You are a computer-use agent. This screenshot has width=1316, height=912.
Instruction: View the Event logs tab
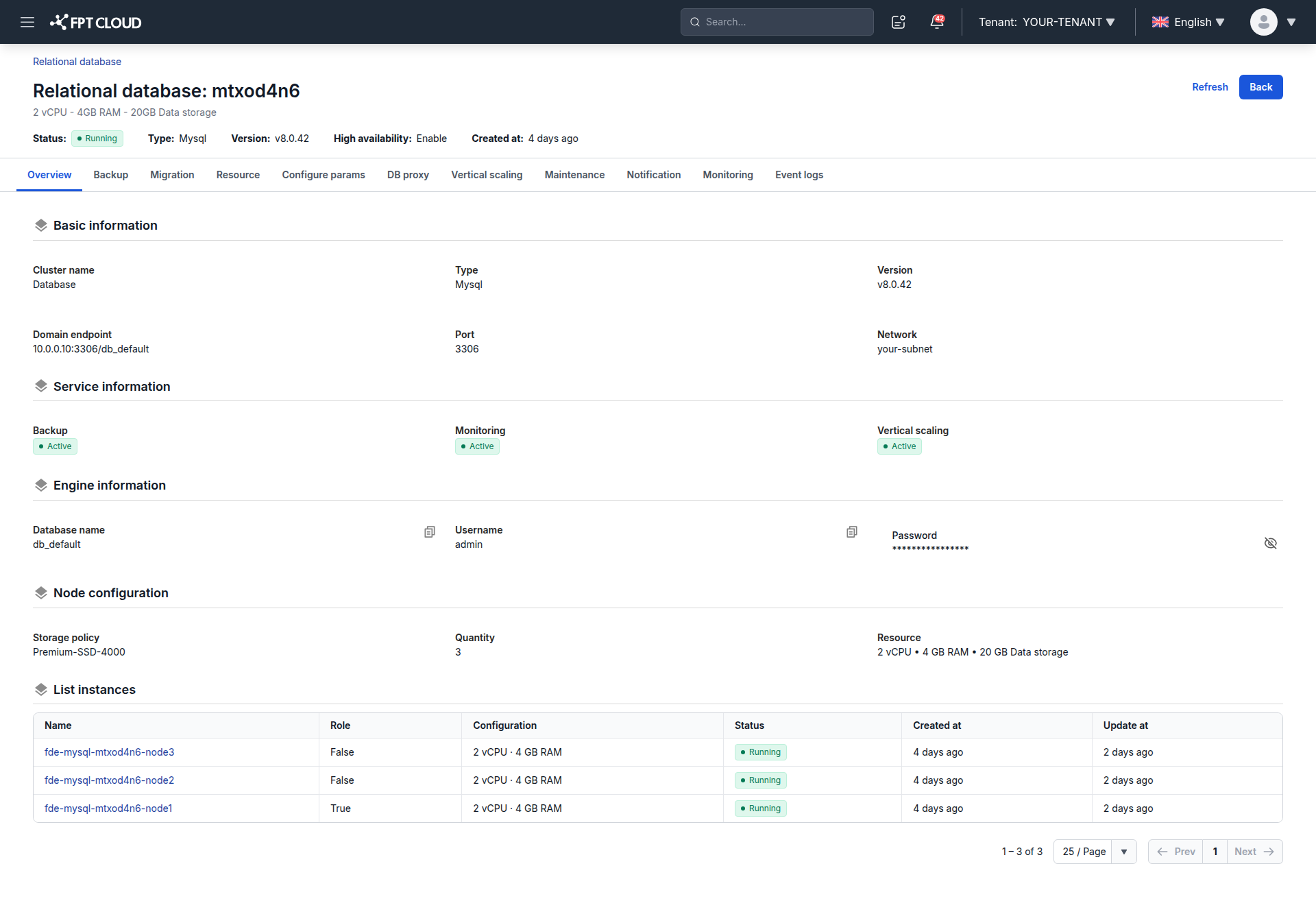coord(799,175)
